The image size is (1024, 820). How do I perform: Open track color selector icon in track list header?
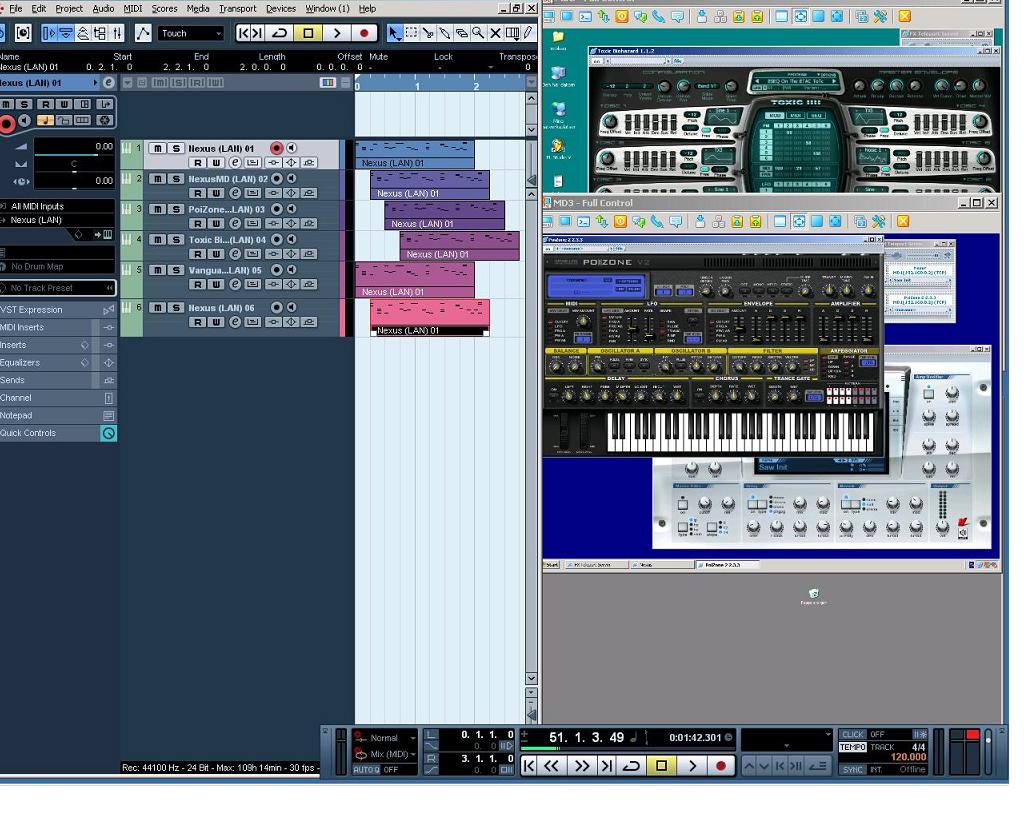(x=328, y=83)
